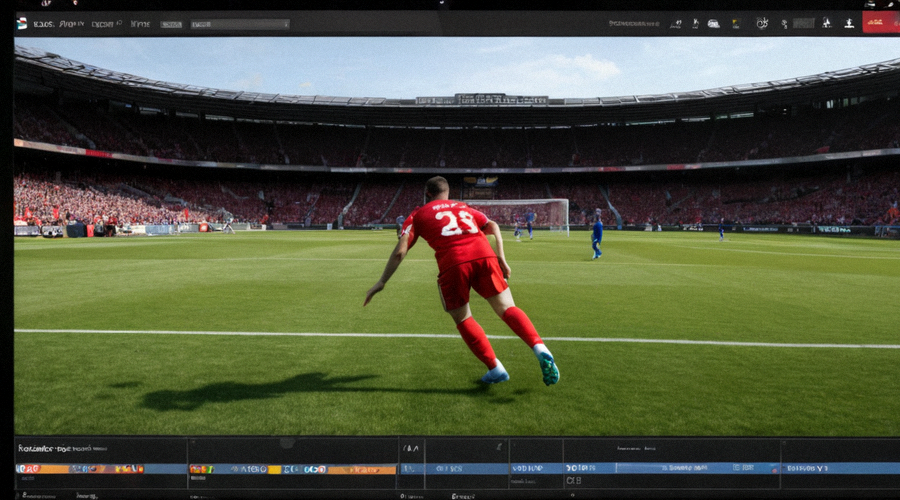
Task: Open the wide dark dropdown field in top bar
Action: (x=240, y=24)
